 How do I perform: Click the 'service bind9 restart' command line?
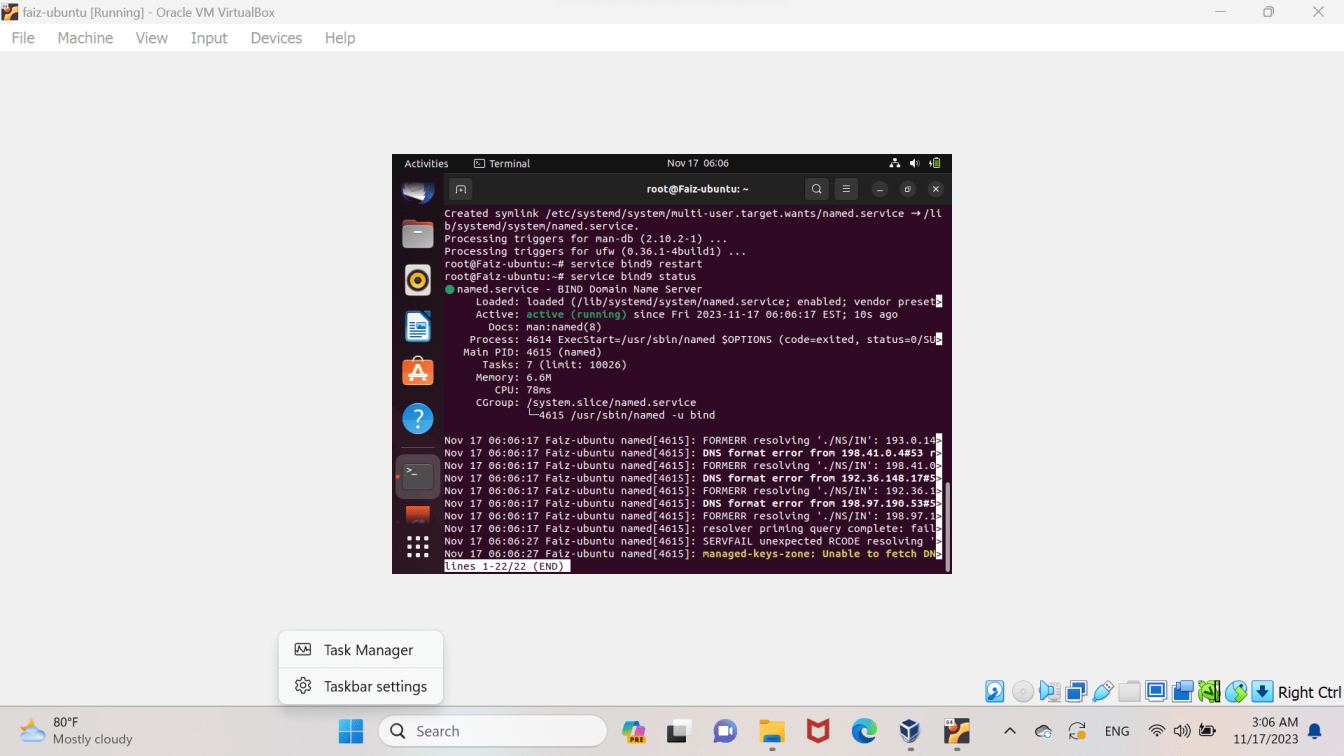pyautogui.click(x=573, y=264)
